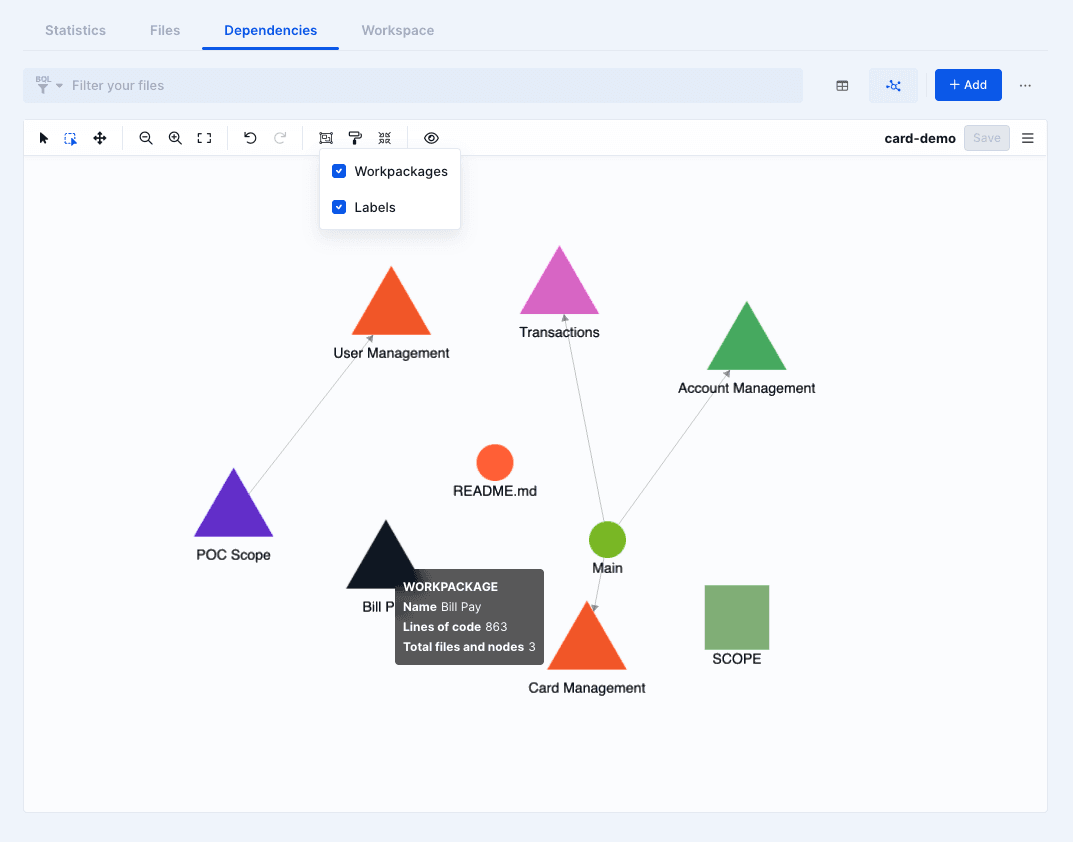The image size is (1073, 842).
Task: Click the Save button
Action: pyautogui.click(x=987, y=138)
